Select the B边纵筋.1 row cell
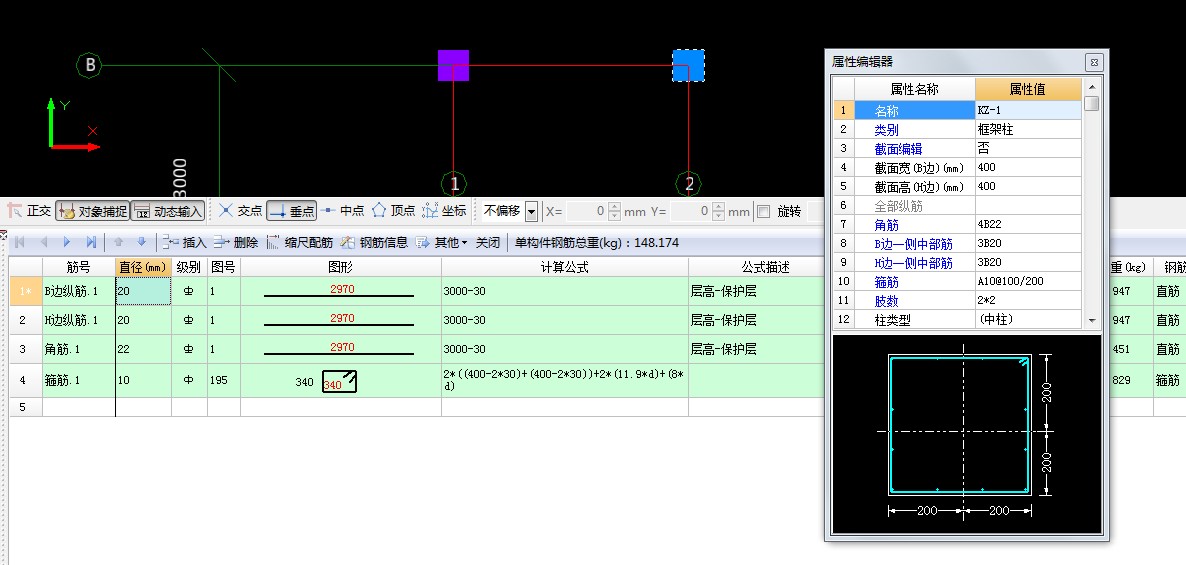This screenshot has width=1186, height=565. point(79,291)
